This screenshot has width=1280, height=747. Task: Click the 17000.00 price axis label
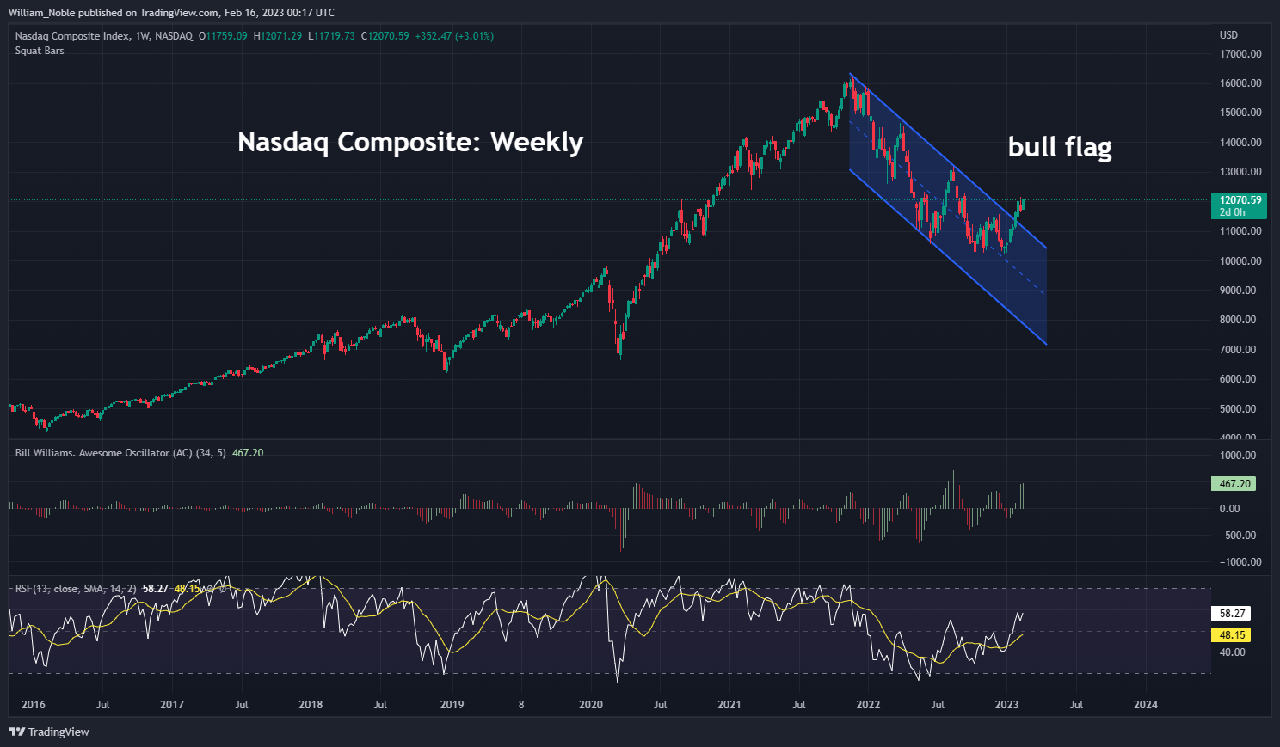point(1238,54)
